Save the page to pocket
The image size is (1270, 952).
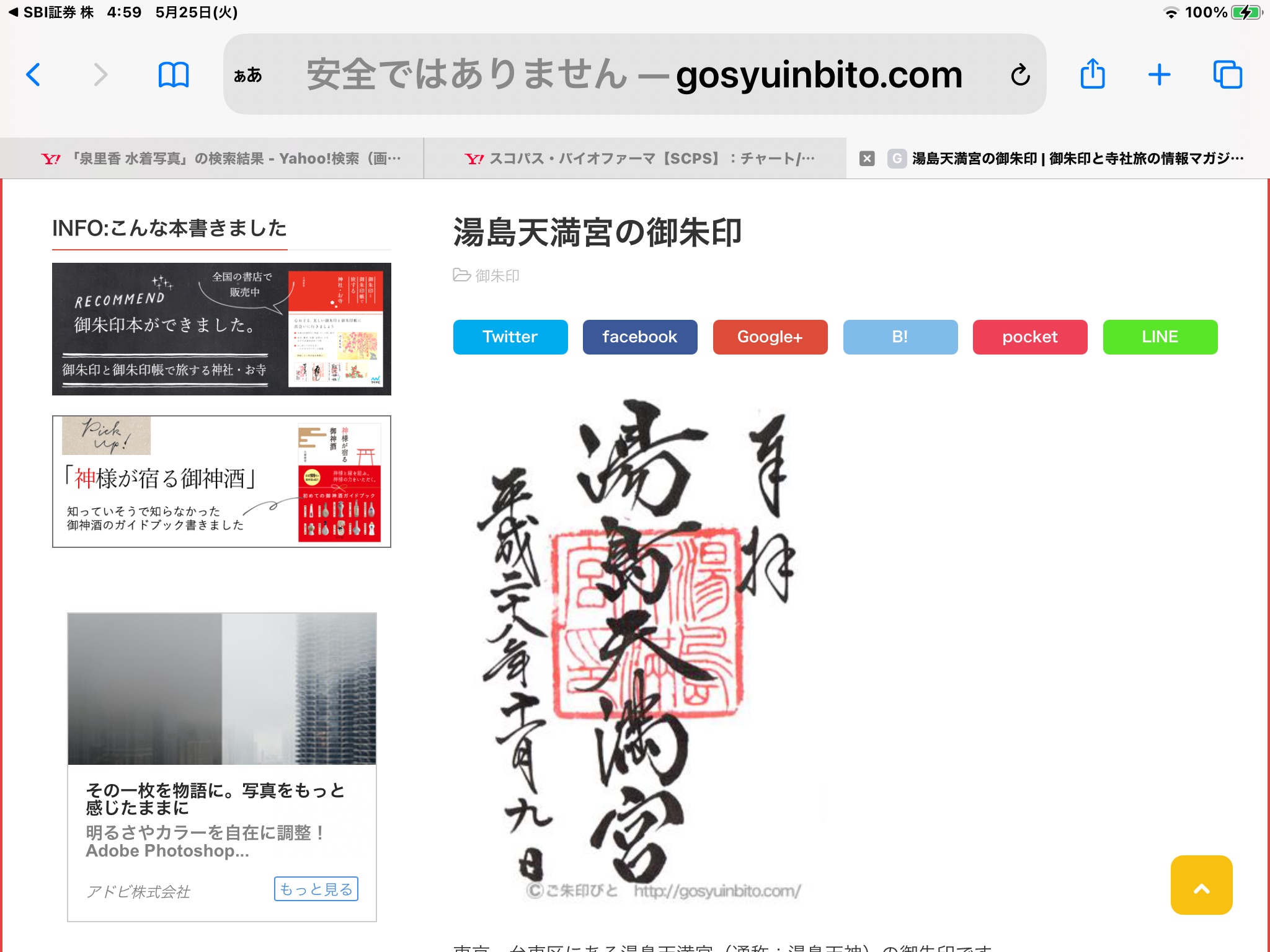pyautogui.click(x=1029, y=337)
